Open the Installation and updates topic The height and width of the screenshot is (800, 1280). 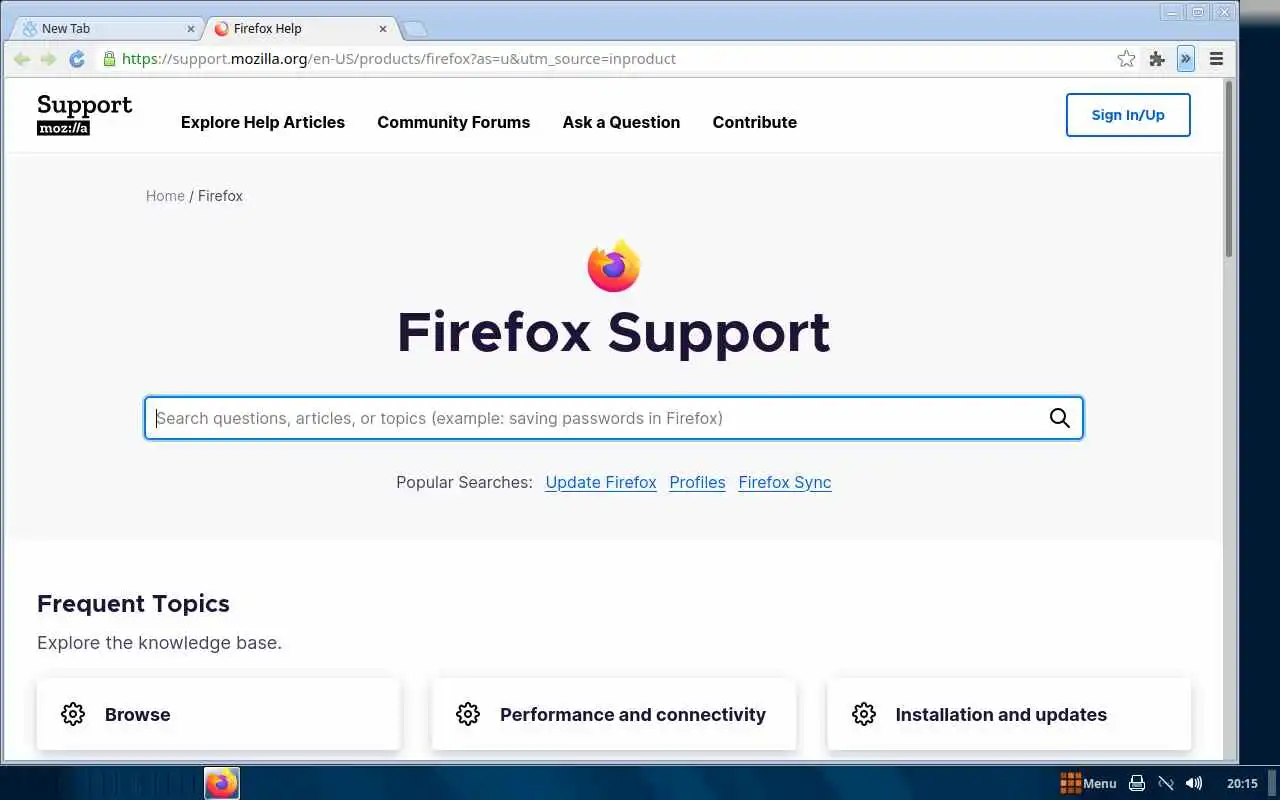coord(1009,714)
